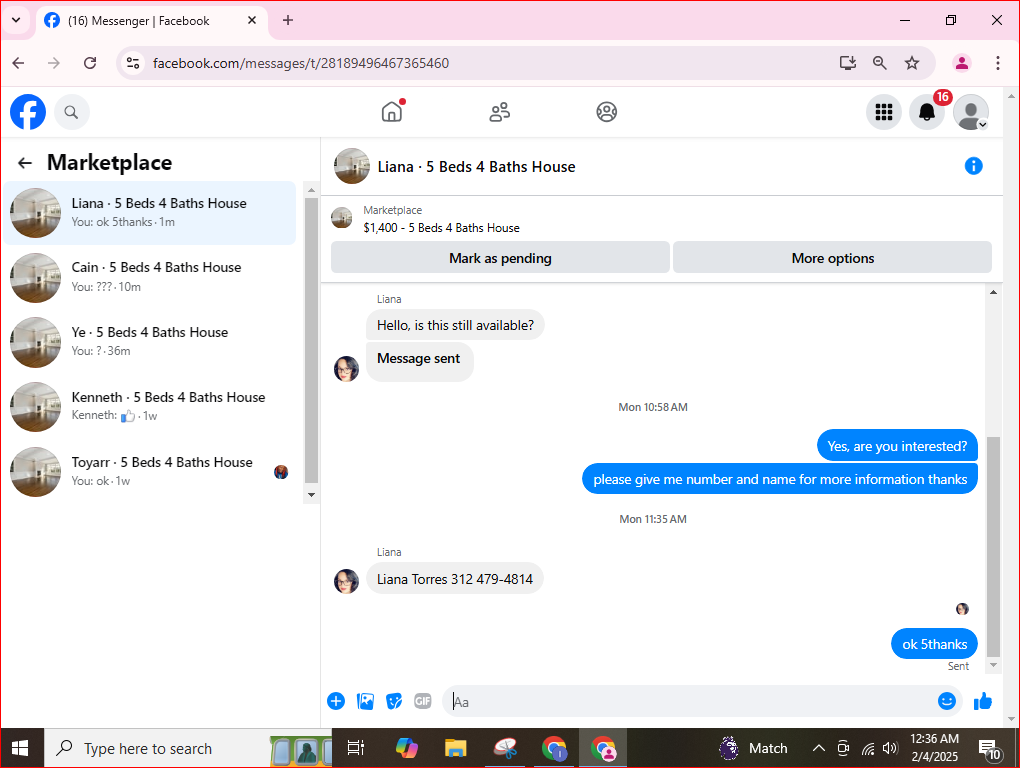Open File Explorer from taskbar
The image size is (1020, 768).
coord(455,748)
